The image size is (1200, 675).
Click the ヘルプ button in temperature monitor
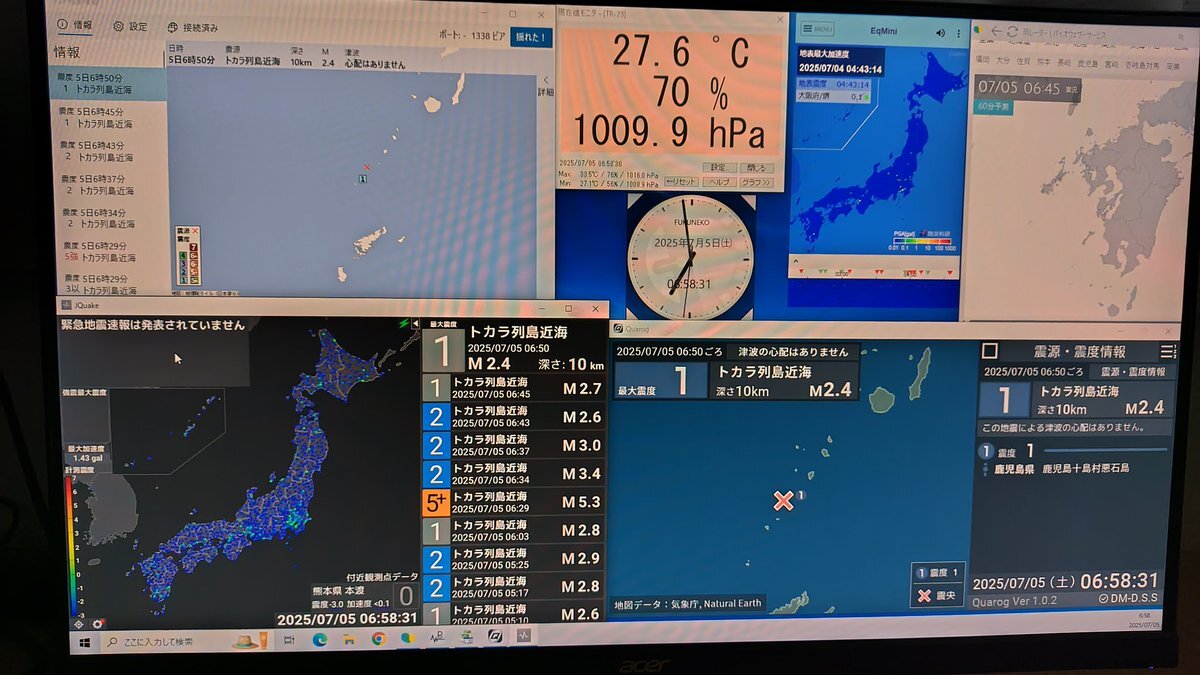(x=718, y=182)
